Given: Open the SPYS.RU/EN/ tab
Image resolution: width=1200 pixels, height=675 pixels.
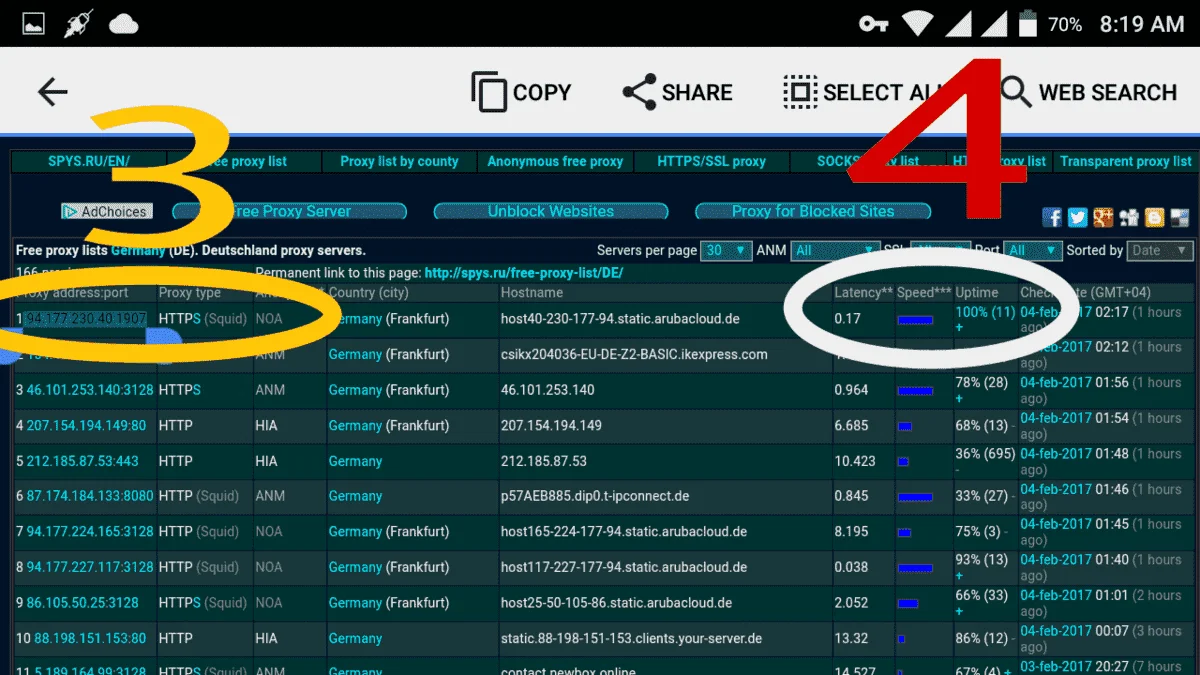Looking at the screenshot, I should pos(89,161).
